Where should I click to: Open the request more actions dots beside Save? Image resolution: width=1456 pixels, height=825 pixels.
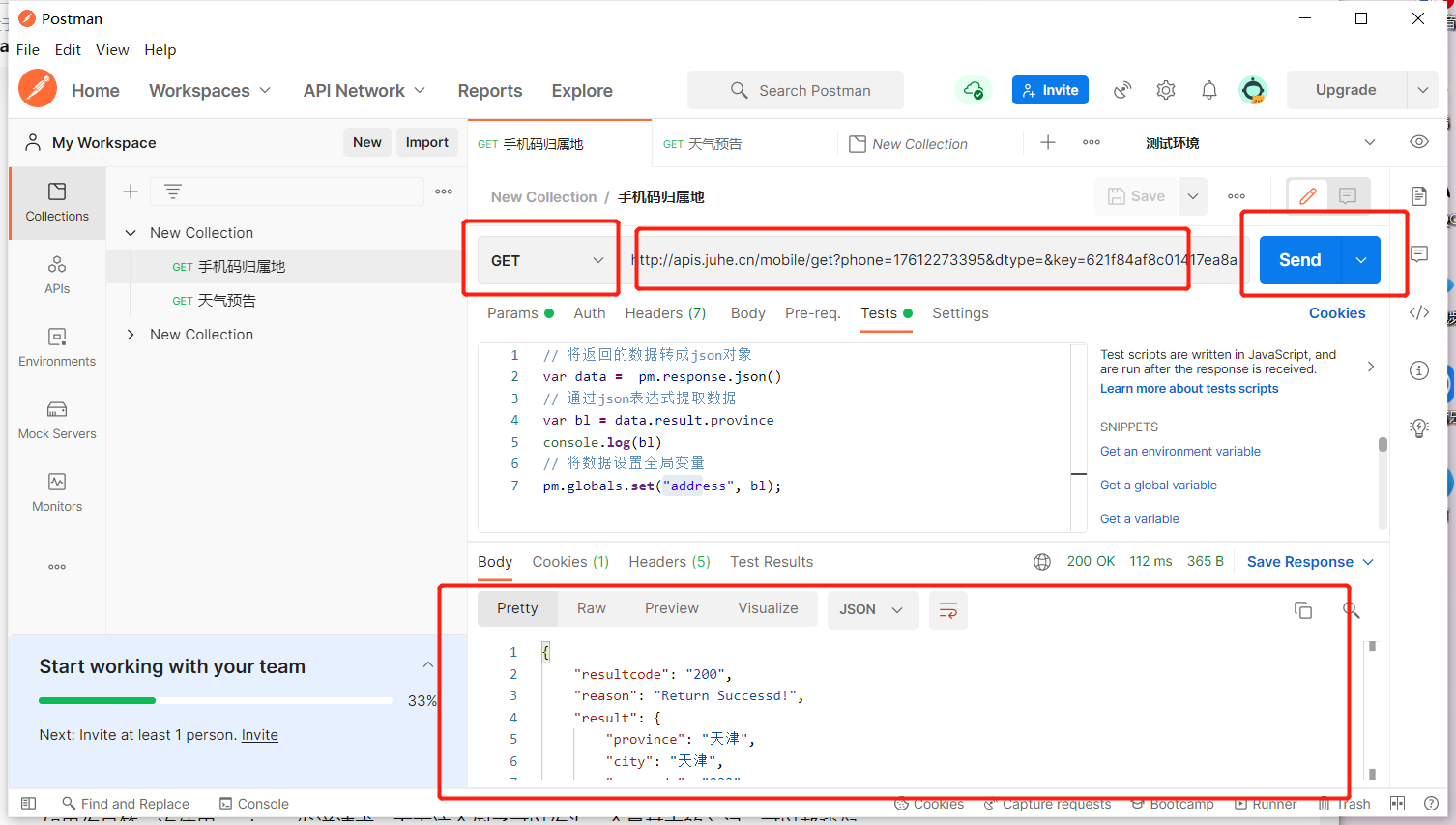[x=1237, y=196]
